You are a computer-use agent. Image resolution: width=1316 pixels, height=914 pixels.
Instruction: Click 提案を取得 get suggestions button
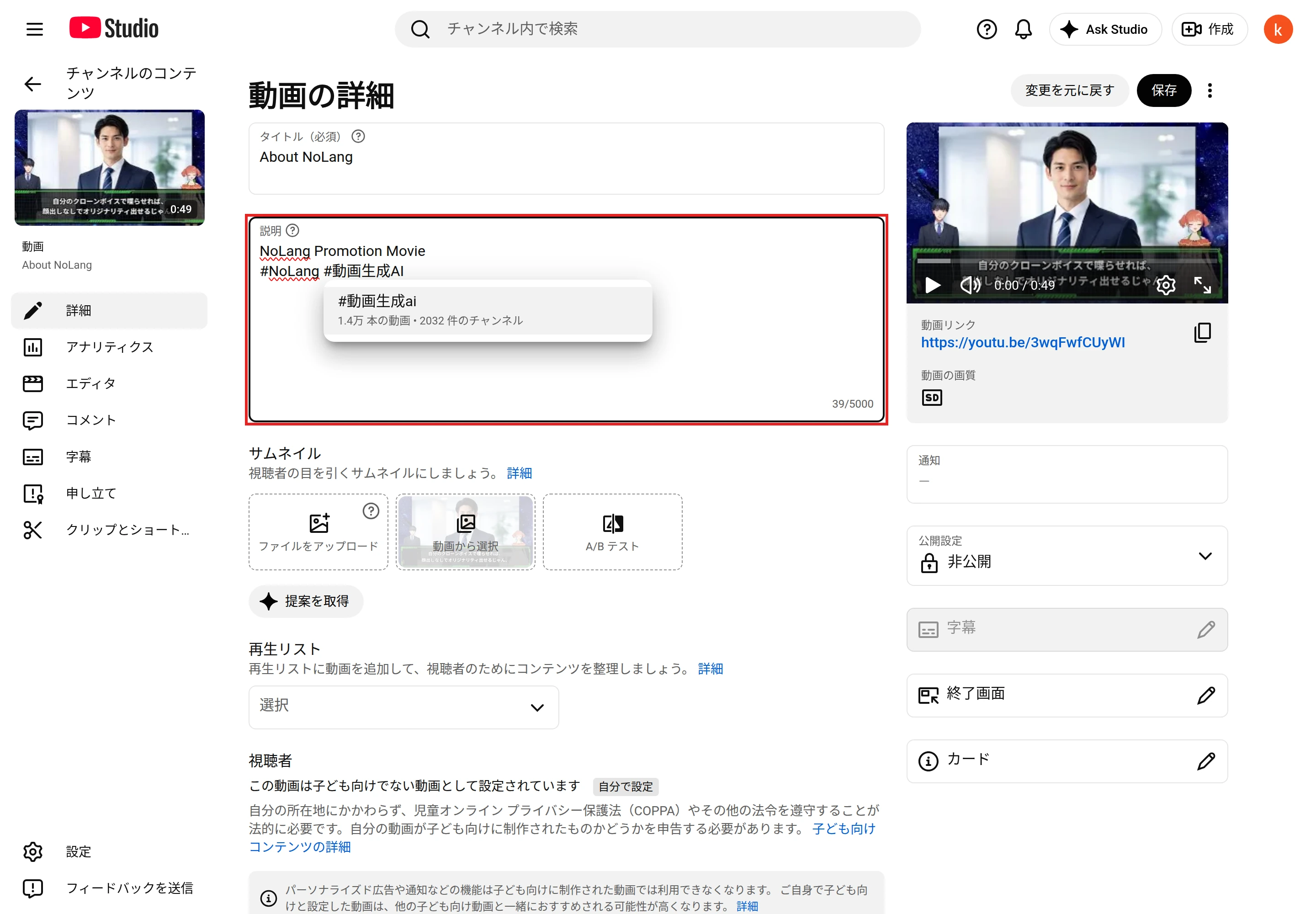[306, 601]
